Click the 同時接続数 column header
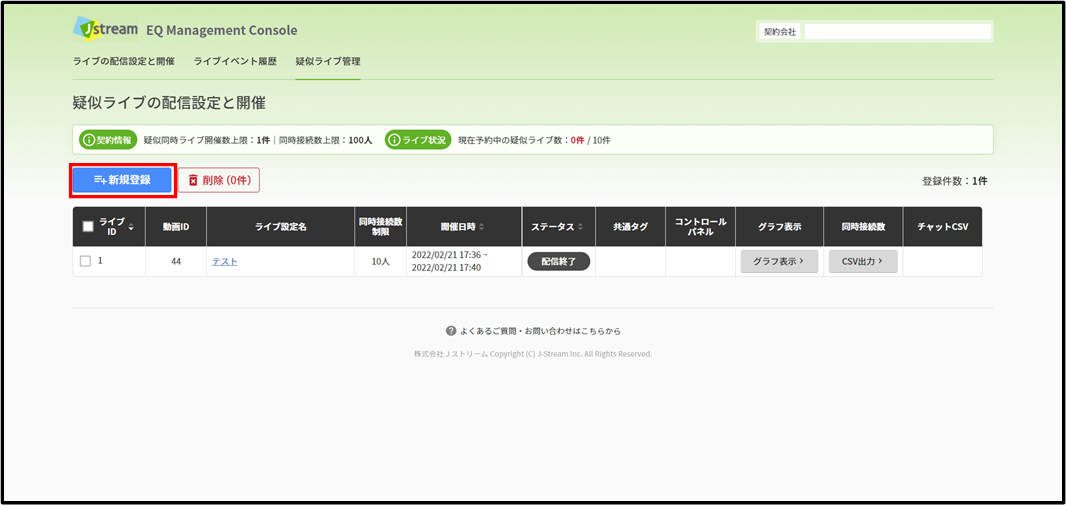 pos(863,226)
